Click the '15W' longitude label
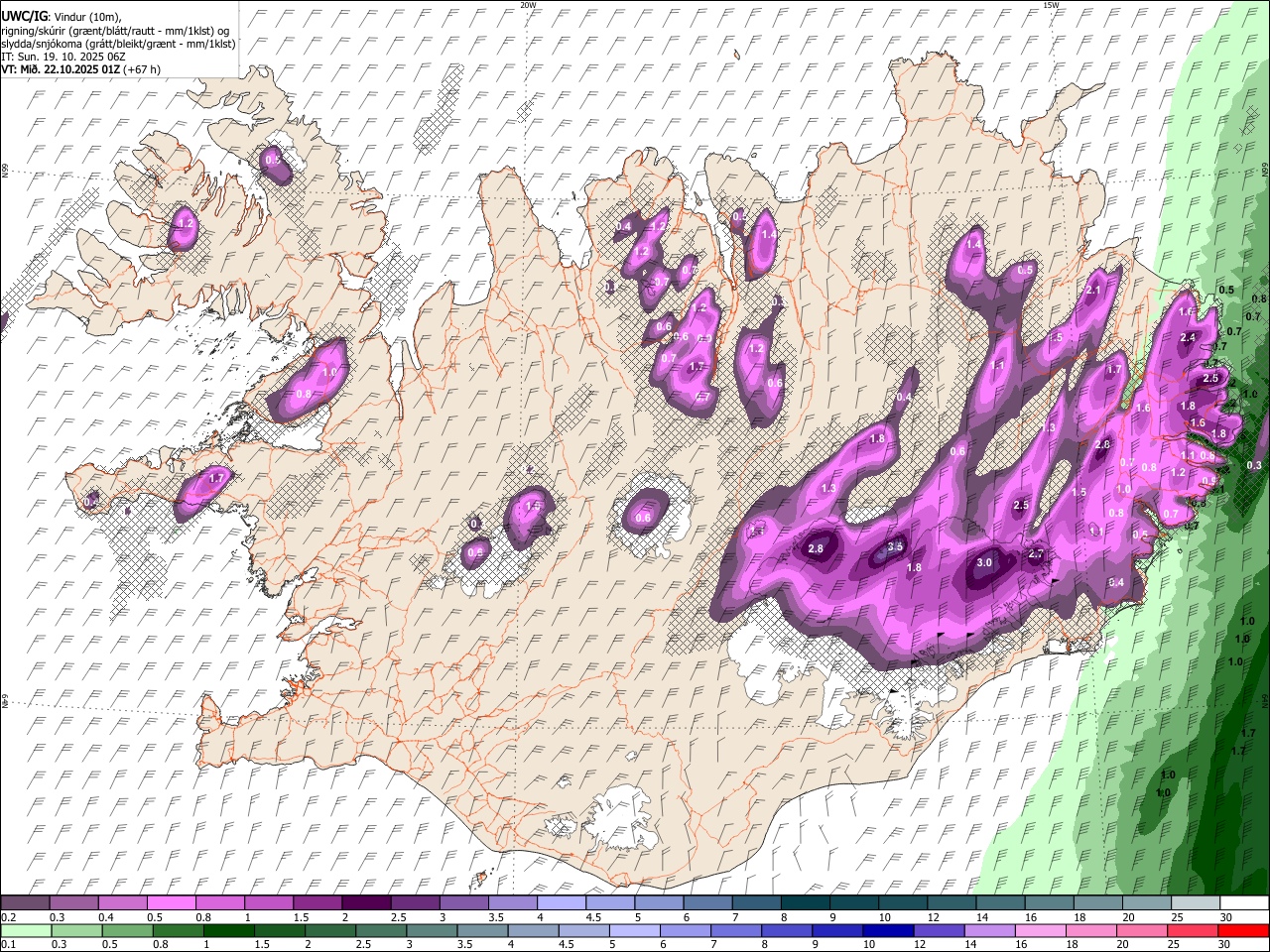Image resolution: width=1270 pixels, height=952 pixels. tap(1051, 5)
